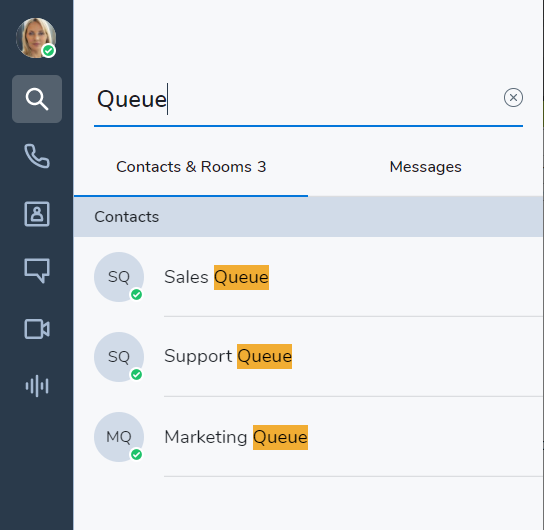Open the Support Queue contact

pyautogui.click(x=308, y=357)
